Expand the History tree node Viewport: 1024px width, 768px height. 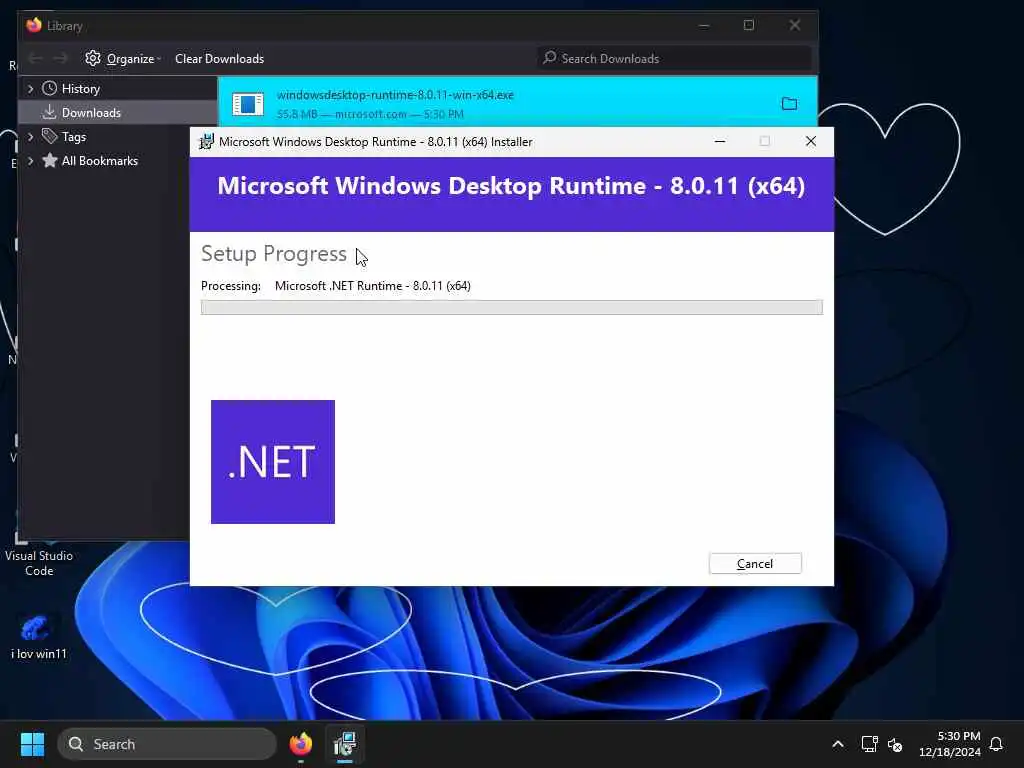click(30, 89)
